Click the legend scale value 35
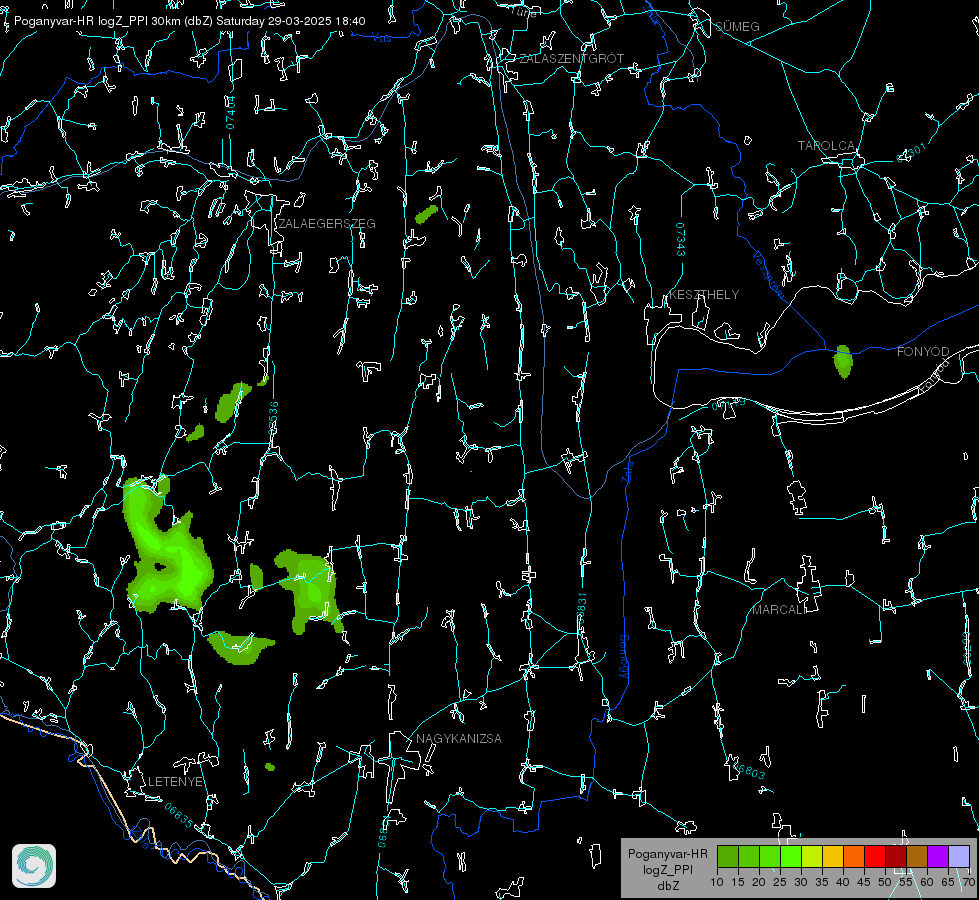Screen dimensions: 979x900 click(822, 883)
